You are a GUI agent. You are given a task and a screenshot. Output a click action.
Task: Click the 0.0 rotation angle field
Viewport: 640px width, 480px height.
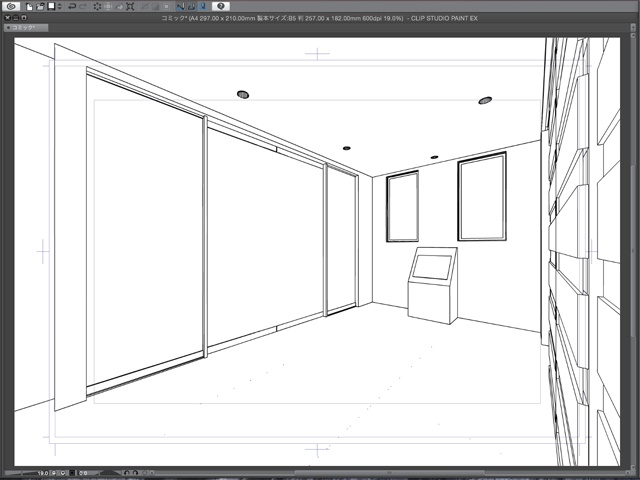click(83, 473)
